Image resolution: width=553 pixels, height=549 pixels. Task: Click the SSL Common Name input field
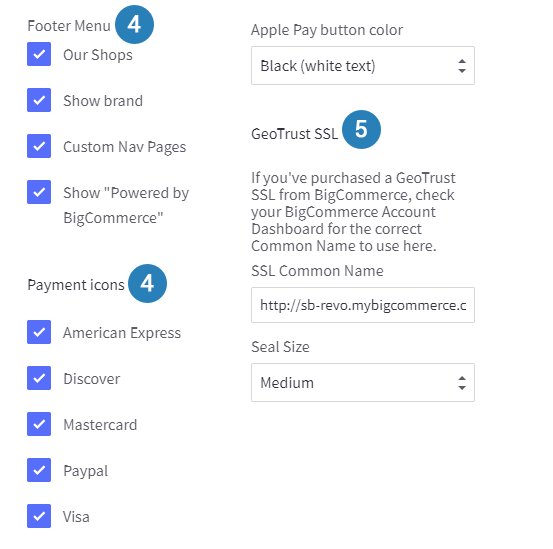(363, 305)
